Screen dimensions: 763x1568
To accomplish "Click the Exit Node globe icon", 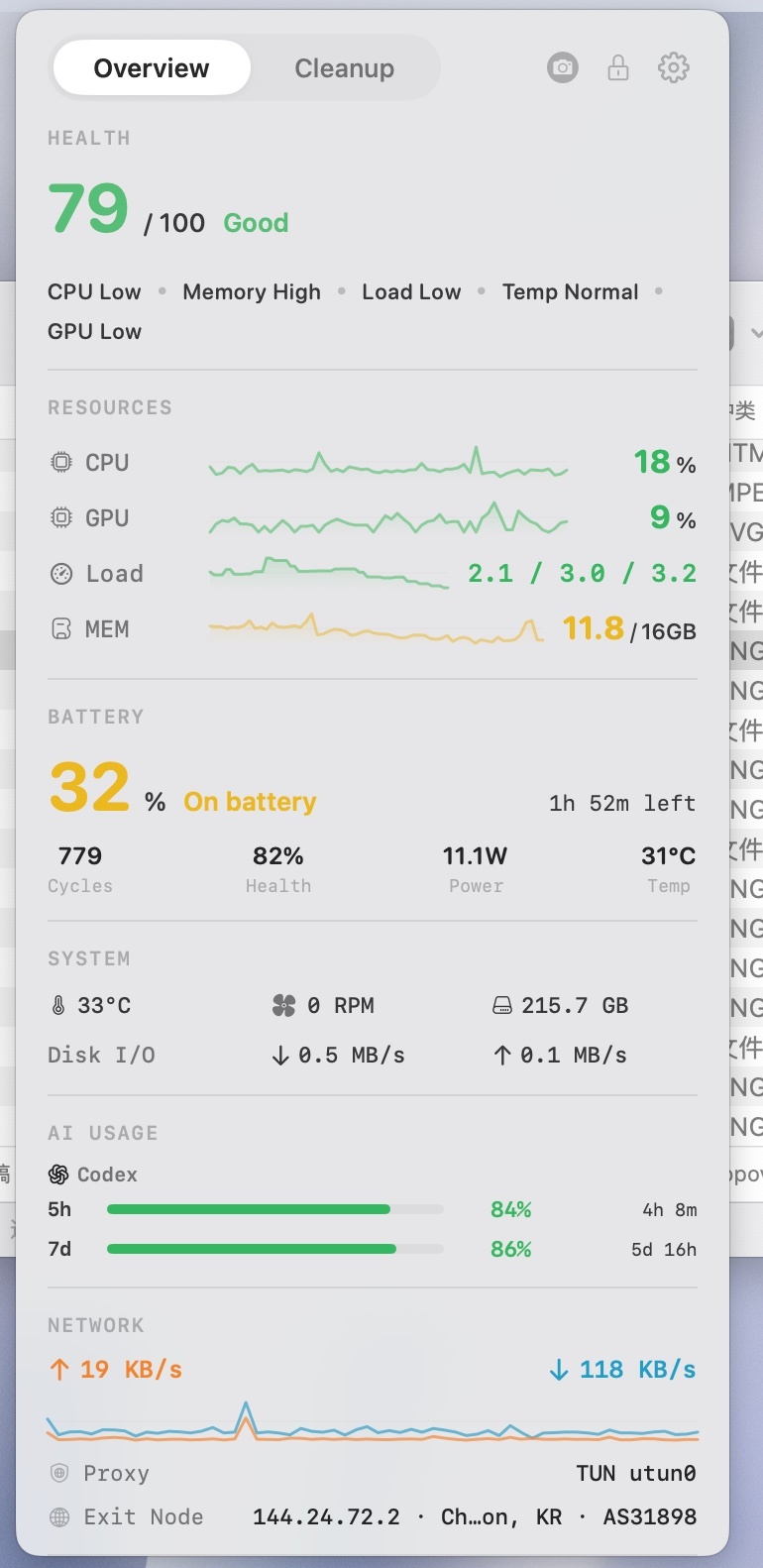I will coord(59,1516).
